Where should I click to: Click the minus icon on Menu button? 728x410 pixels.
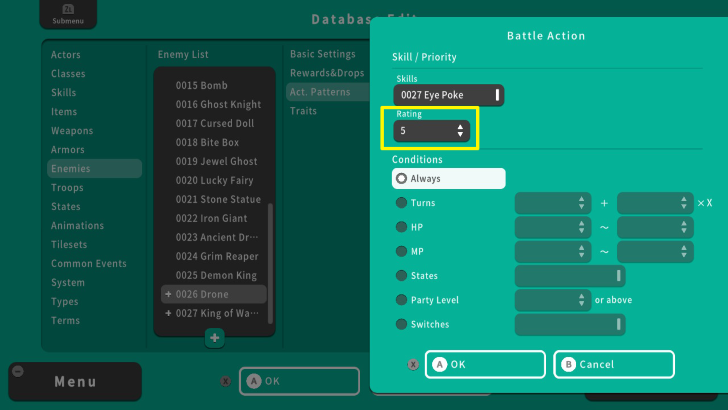[18, 371]
